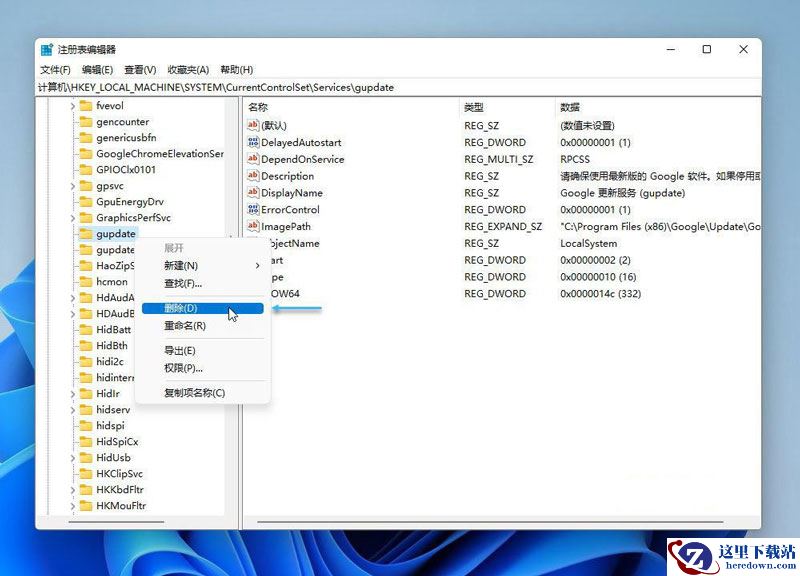Image resolution: width=800 pixels, height=576 pixels.
Task: Open the 新建(N) submenu
Action: [x=203, y=266]
